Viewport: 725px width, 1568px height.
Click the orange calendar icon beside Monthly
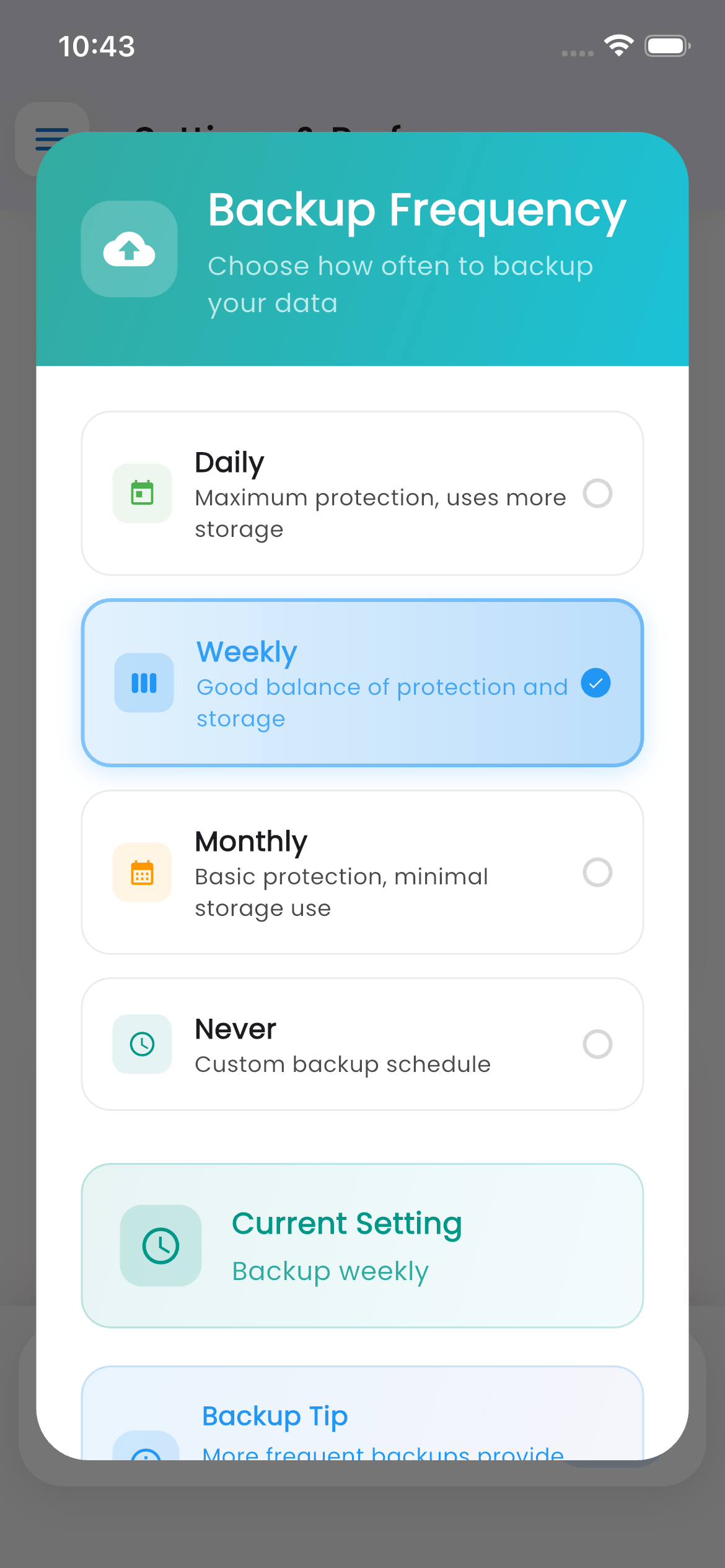(x=142, y=872)
